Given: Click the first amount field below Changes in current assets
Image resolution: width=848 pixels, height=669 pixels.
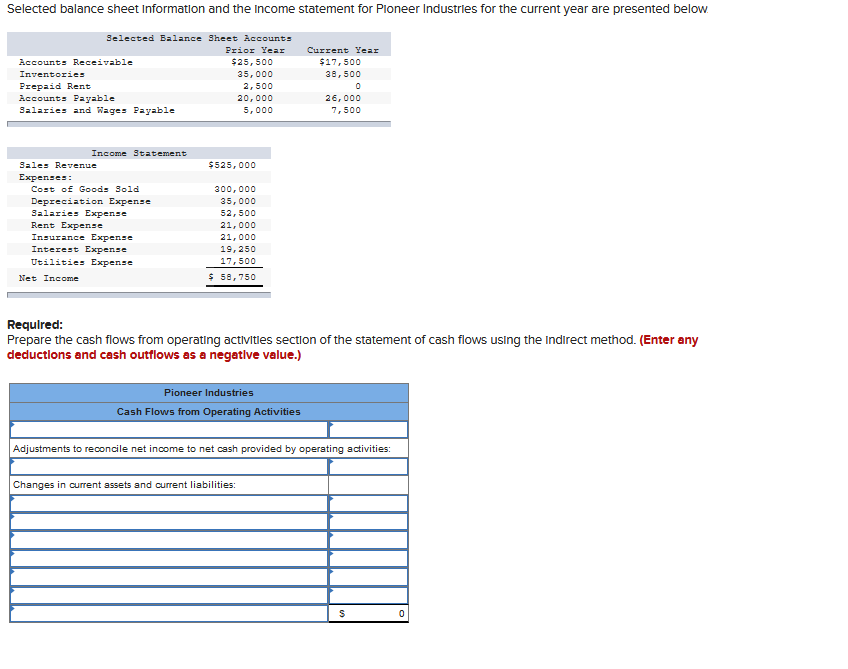Looking at the screenshot, I should (368, 504).
